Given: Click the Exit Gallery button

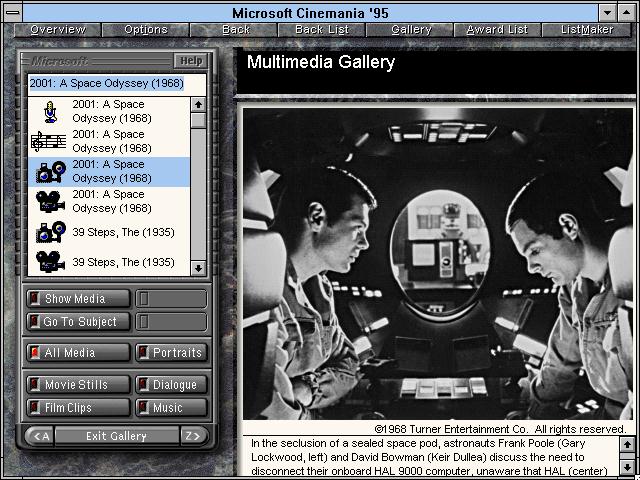Looking at the screenshot, I should click(x=117, y=436).
